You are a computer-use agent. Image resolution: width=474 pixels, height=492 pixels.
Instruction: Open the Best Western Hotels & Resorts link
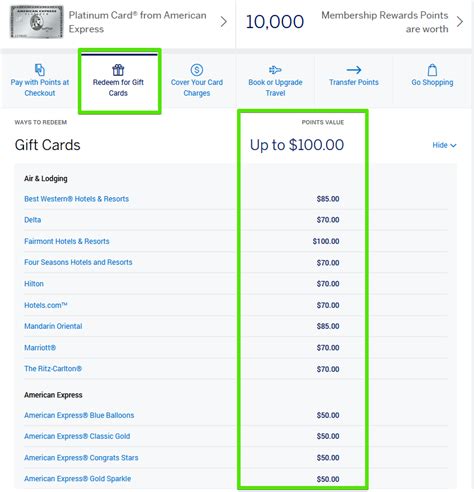pos(76,199)
